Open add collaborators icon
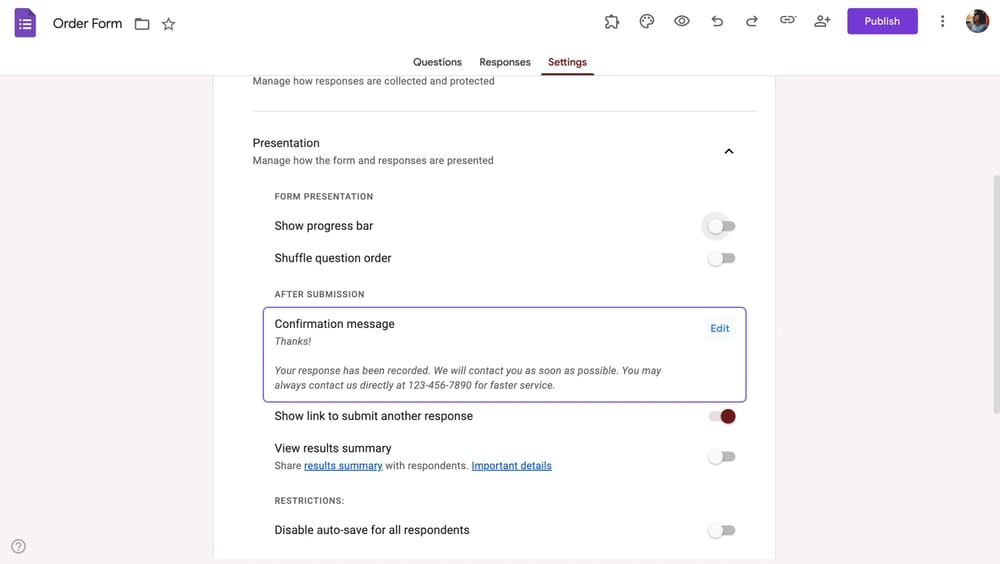The height and width of the screenshot is (564, 1000). [822, 21]
